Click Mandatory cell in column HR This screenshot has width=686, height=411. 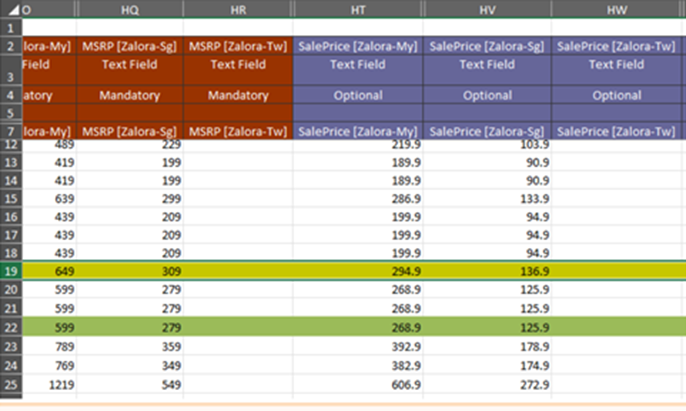[x=238, y=95]
